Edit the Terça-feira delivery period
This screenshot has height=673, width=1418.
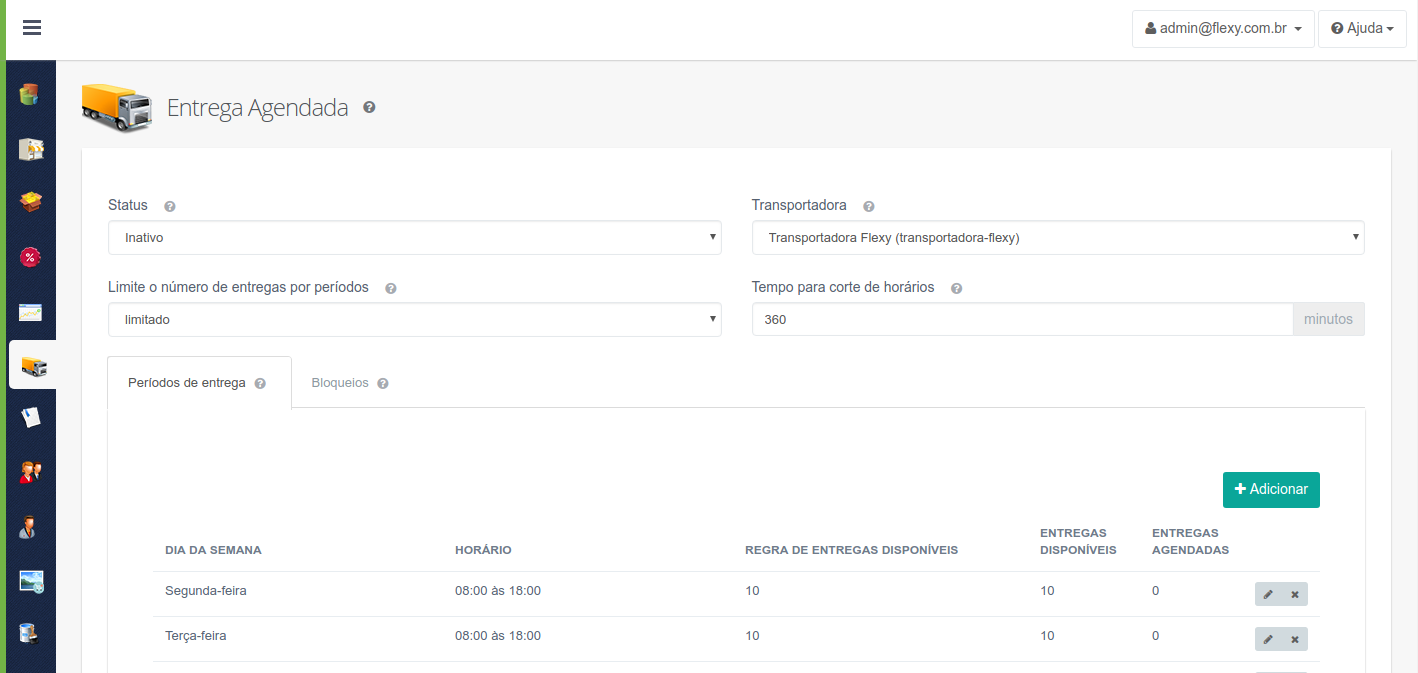tap(1268, 639)
